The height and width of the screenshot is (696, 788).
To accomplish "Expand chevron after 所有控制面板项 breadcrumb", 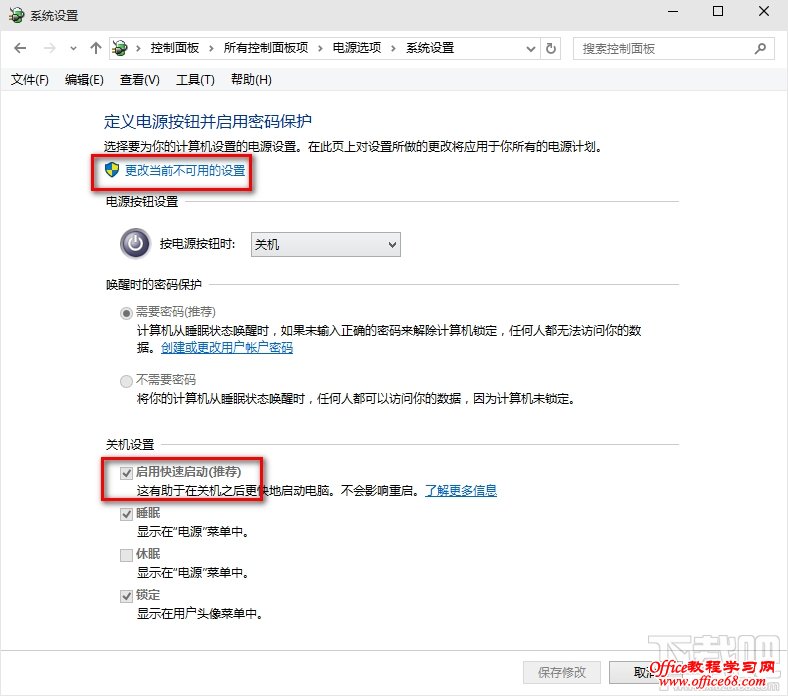I will tap(320, 48).
